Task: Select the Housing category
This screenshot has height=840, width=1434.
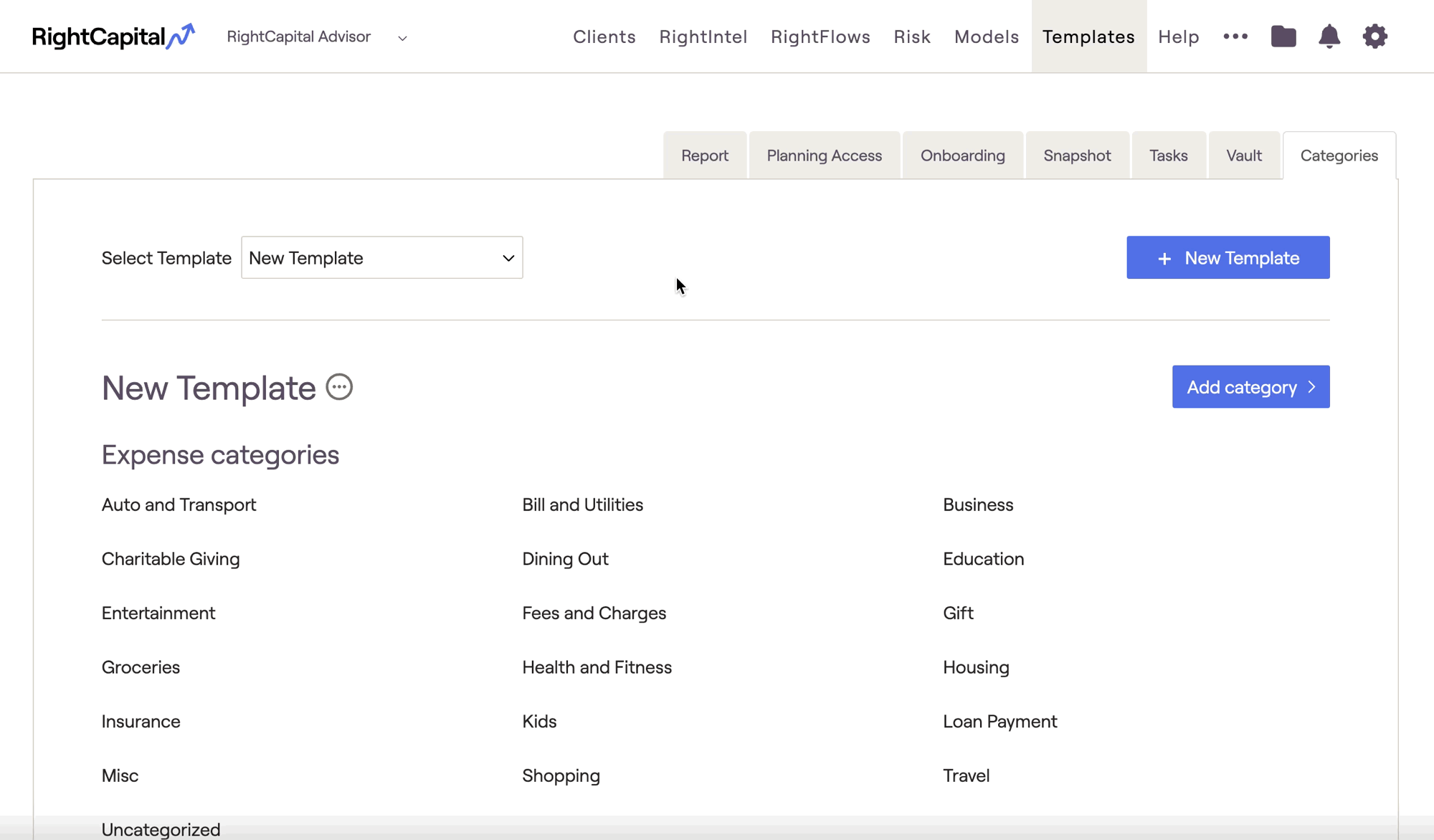Action: coord(976,667)
